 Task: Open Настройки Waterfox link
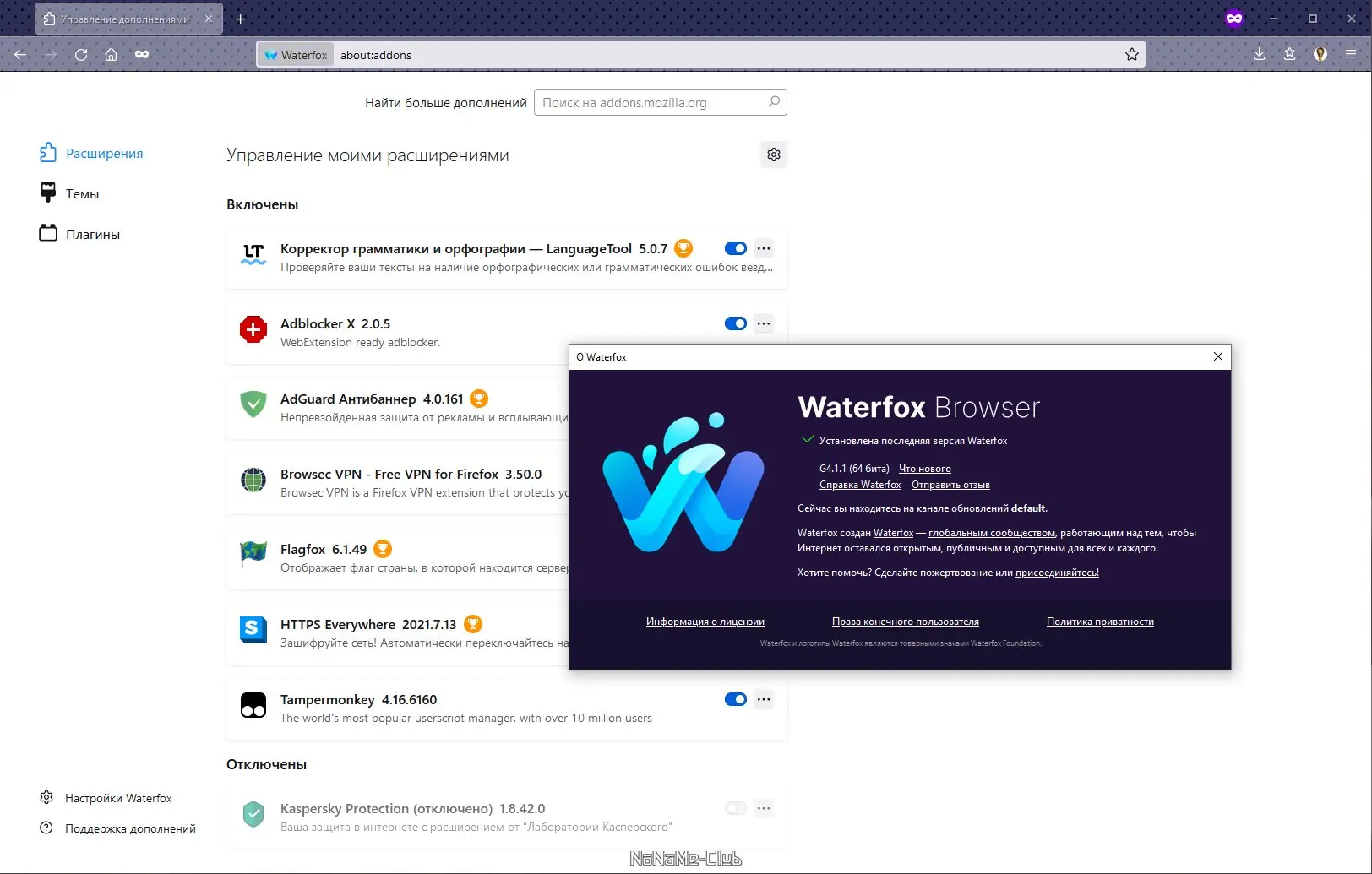[106, 798]
